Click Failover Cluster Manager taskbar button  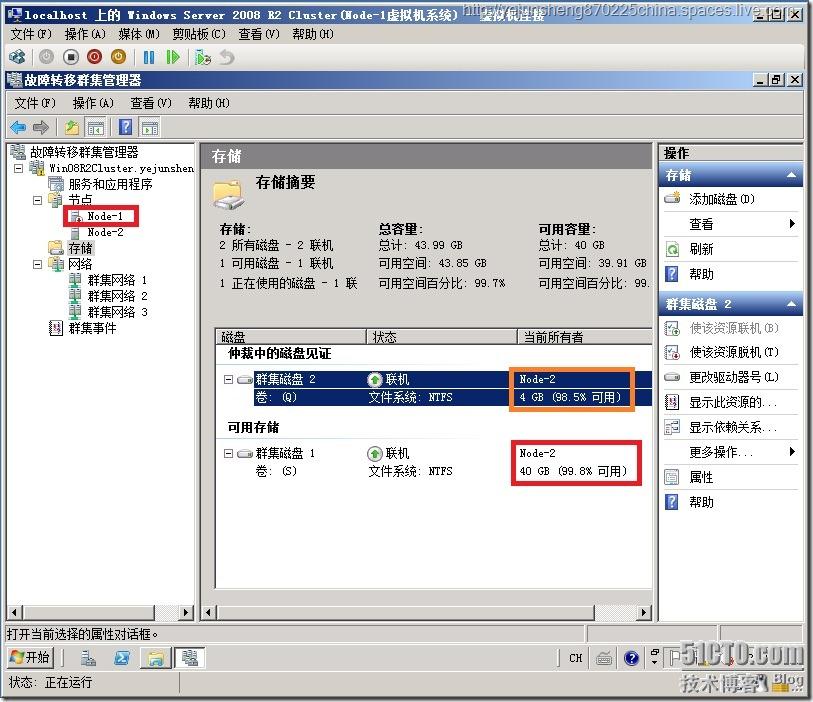[x=190, y=658]
